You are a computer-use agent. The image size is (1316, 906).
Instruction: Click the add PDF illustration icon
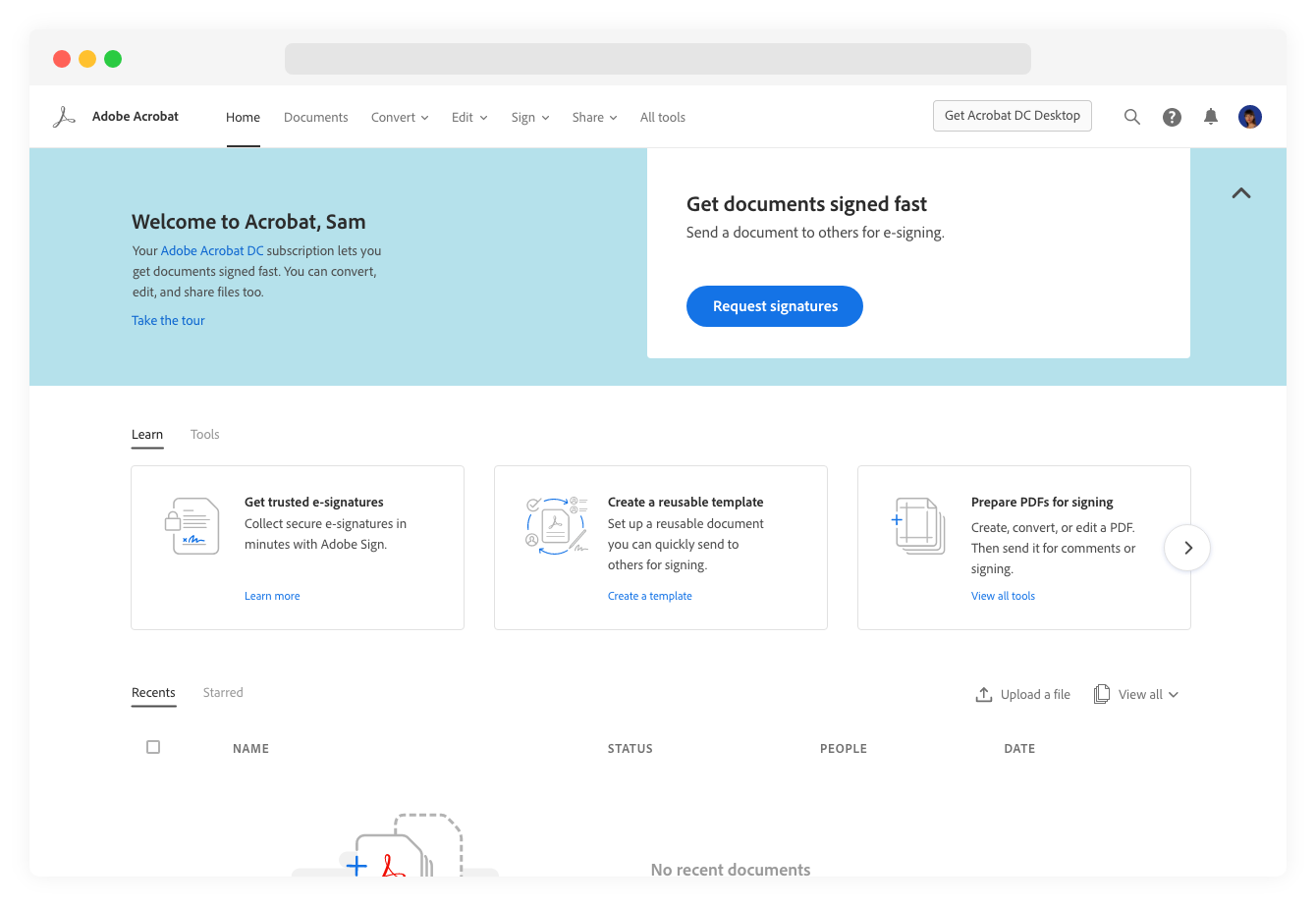(395, 844)
